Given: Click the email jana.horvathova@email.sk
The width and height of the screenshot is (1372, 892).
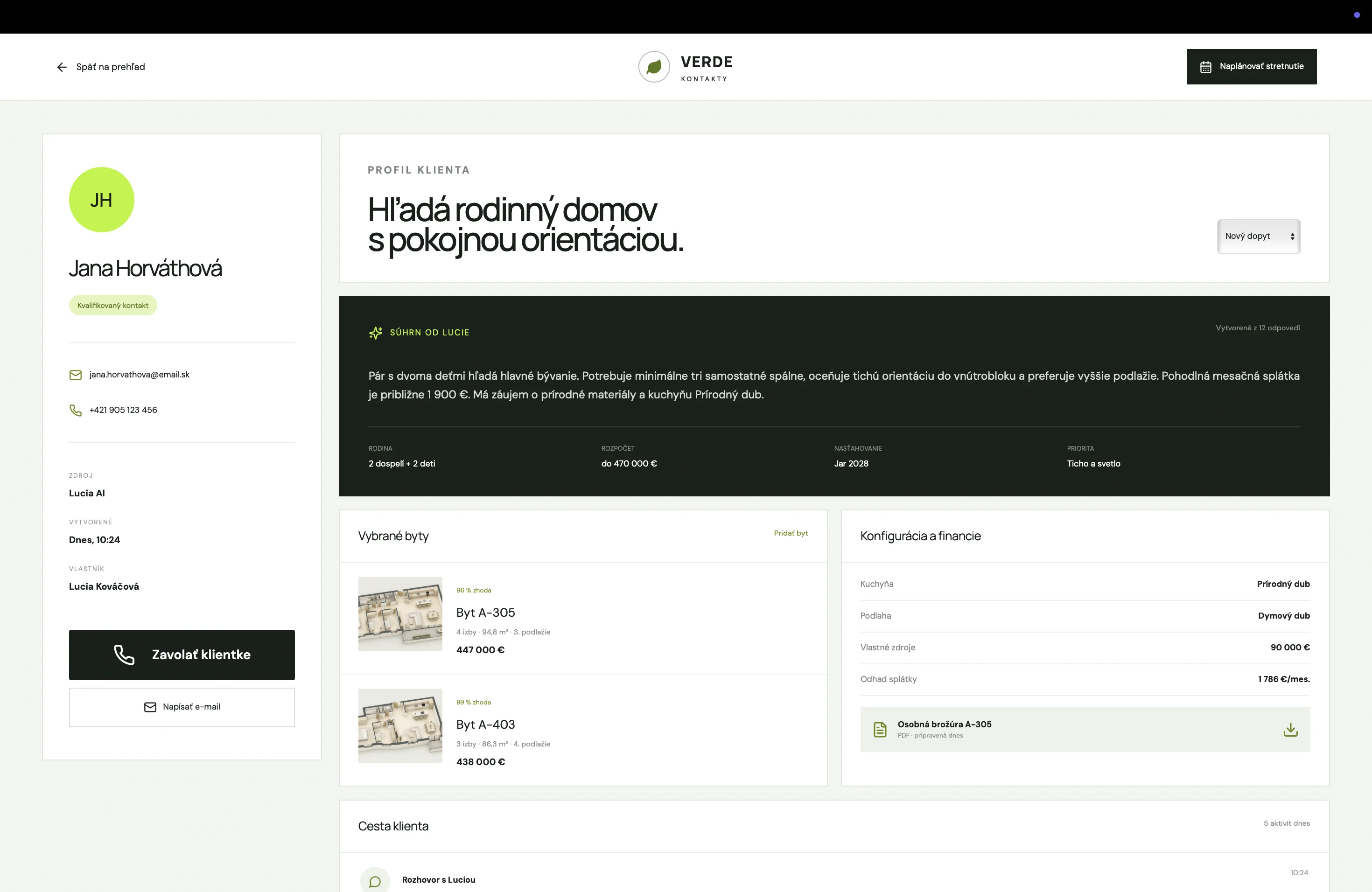Looking at the screenshot, I should [x=140, y=375].
